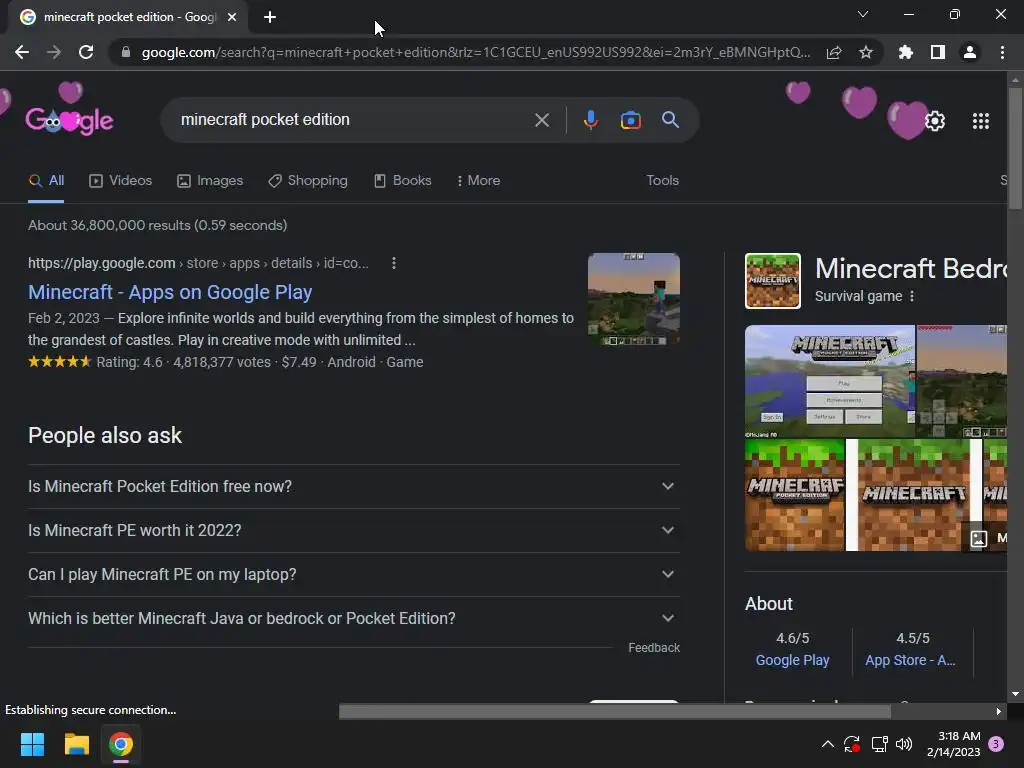The image size is (1024, 768).
Task: Open Google apps grid
Action: point(980,121)
